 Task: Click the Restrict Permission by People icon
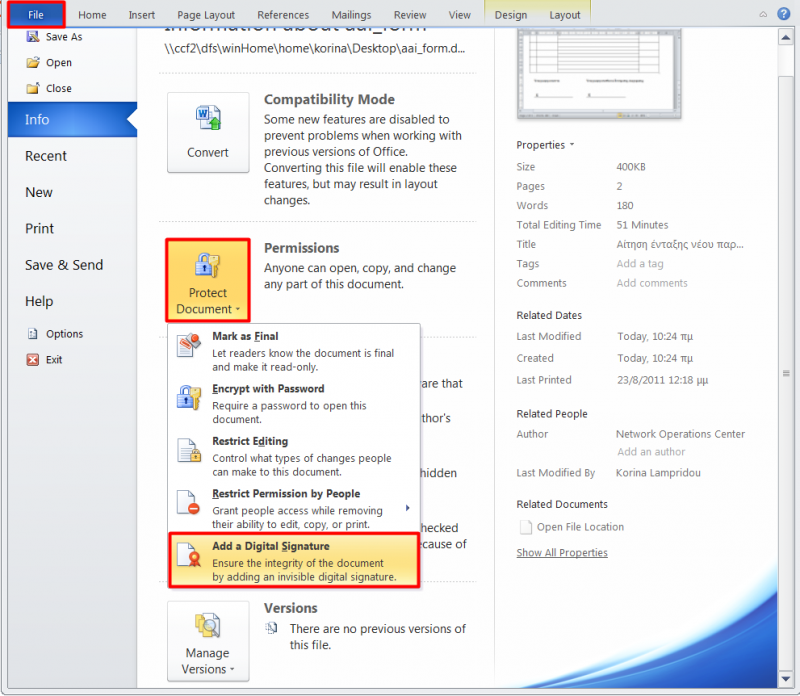pyautogui.click(x=188, y=503)
